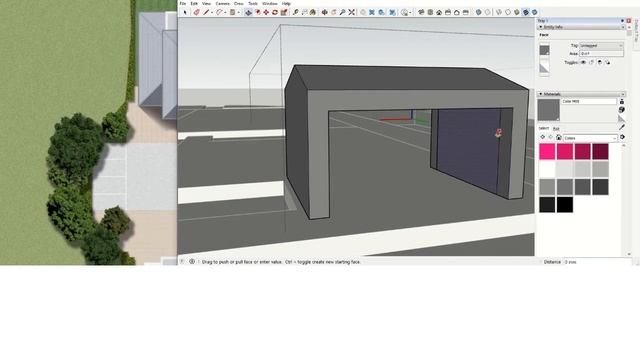Collapse the Entity Info panel

pyautogui.click(x=541, y=27)
